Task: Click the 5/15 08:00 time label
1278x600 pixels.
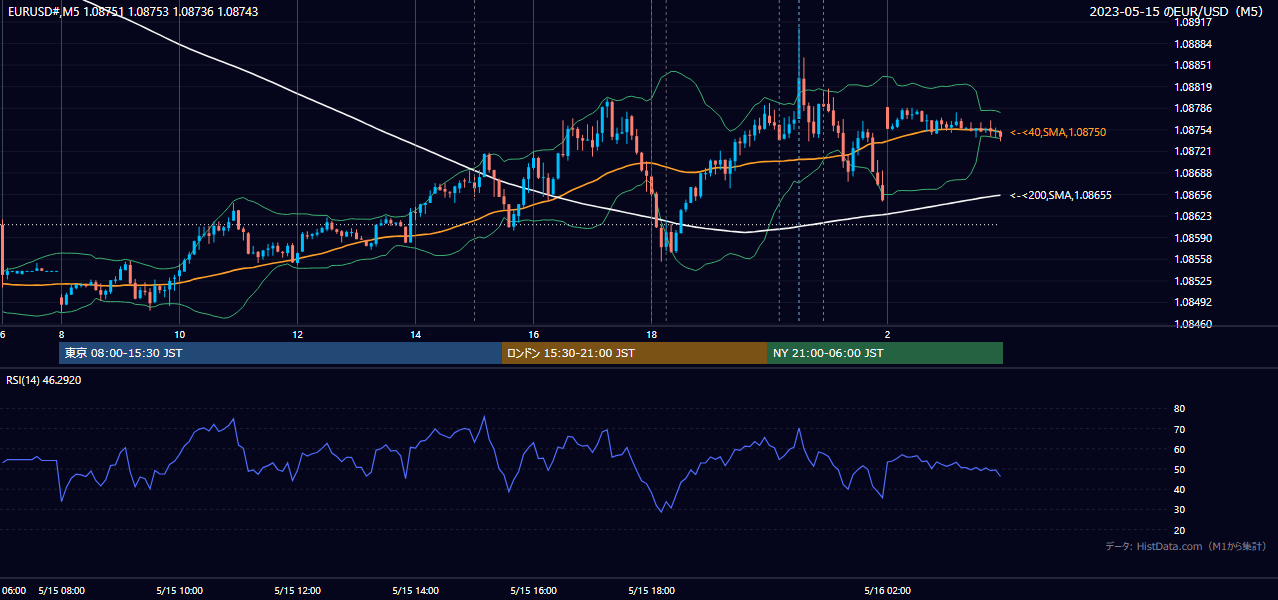Action: tap(61, 591)
